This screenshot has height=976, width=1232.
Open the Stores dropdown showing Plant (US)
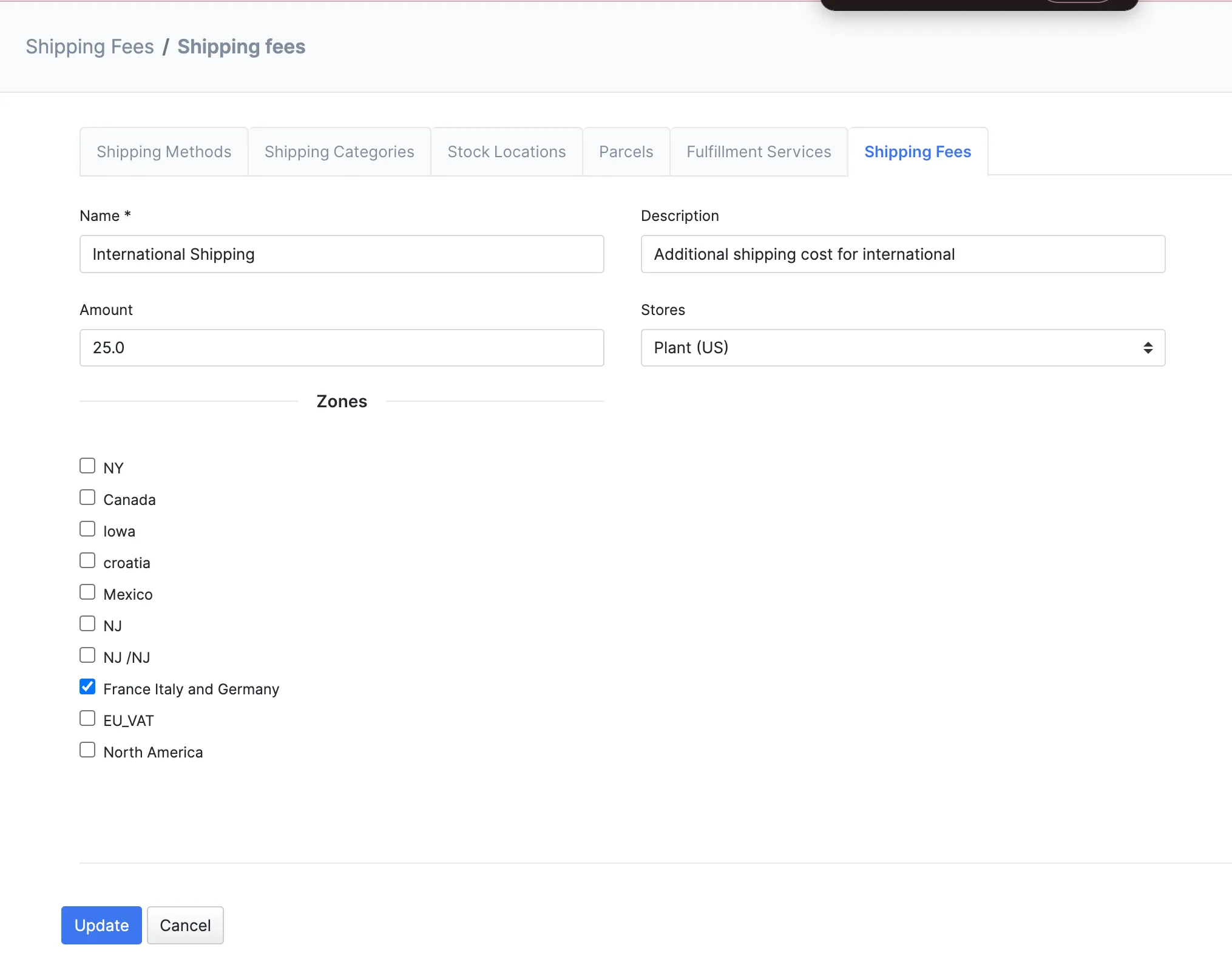click(902, 348)
